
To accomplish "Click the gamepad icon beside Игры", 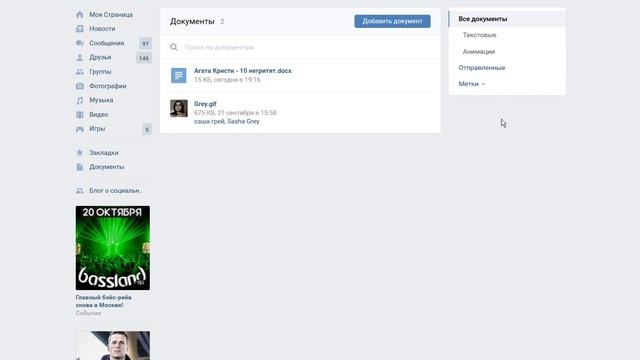I will (80, 129).
